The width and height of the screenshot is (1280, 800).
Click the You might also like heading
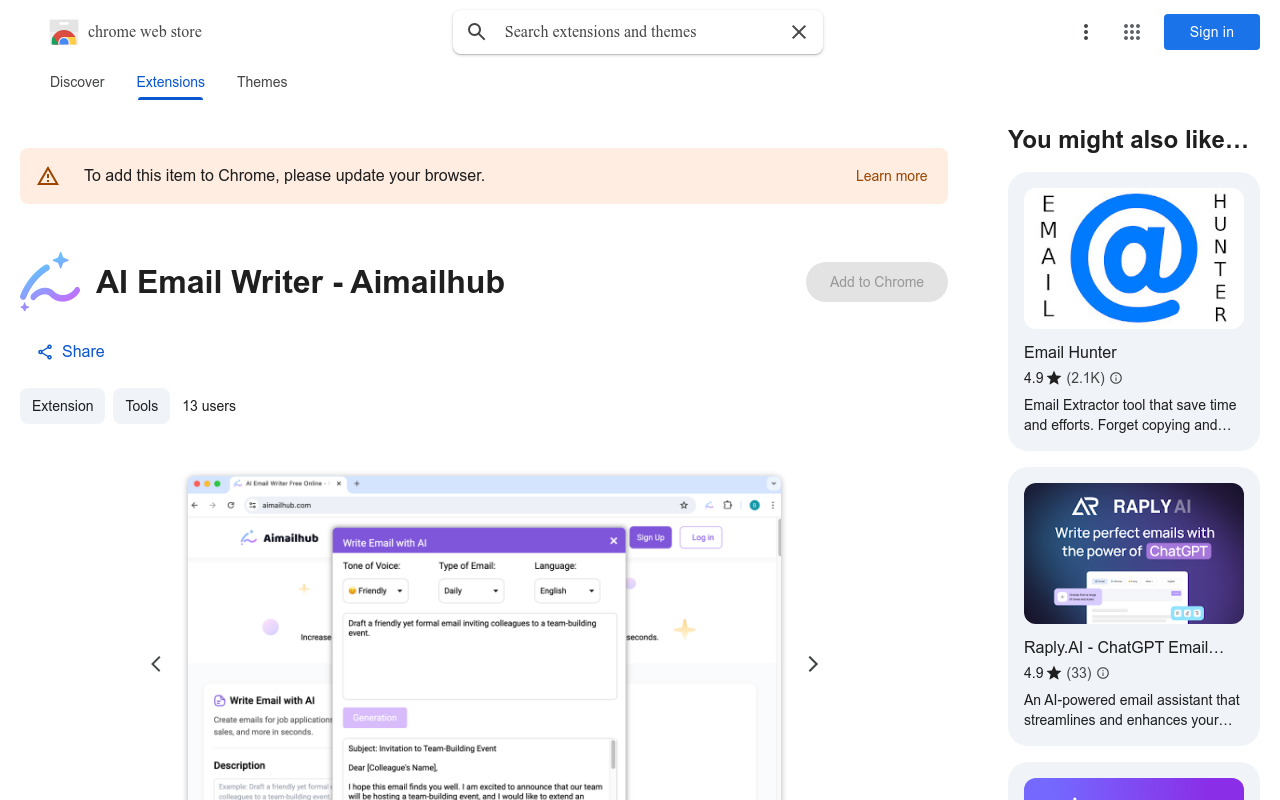coord(1128,139)
